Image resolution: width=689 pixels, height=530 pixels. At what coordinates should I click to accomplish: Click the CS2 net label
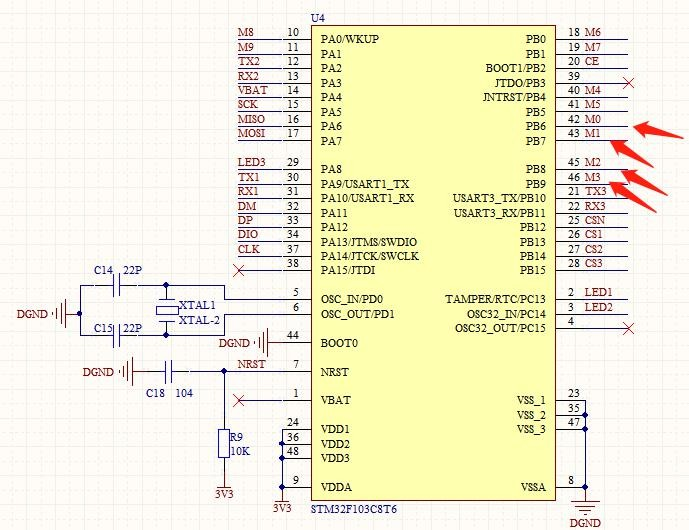click(594, 249)
